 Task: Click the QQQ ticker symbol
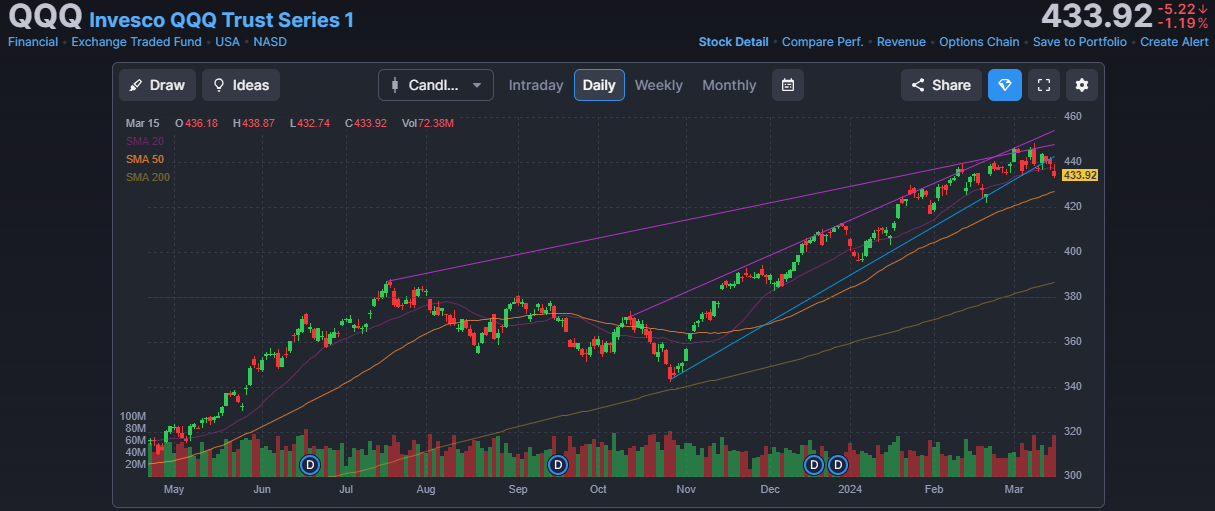point(45,18)
